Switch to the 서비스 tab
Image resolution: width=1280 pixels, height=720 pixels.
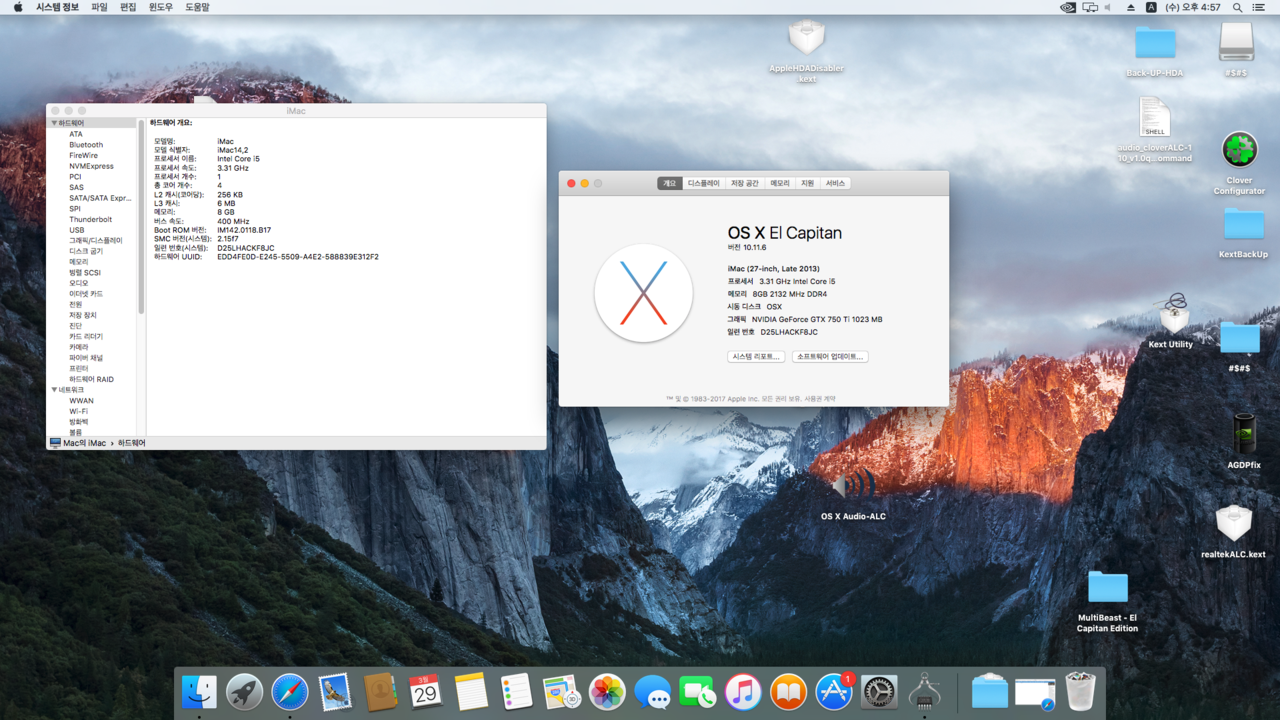click(x=835, y=183)
